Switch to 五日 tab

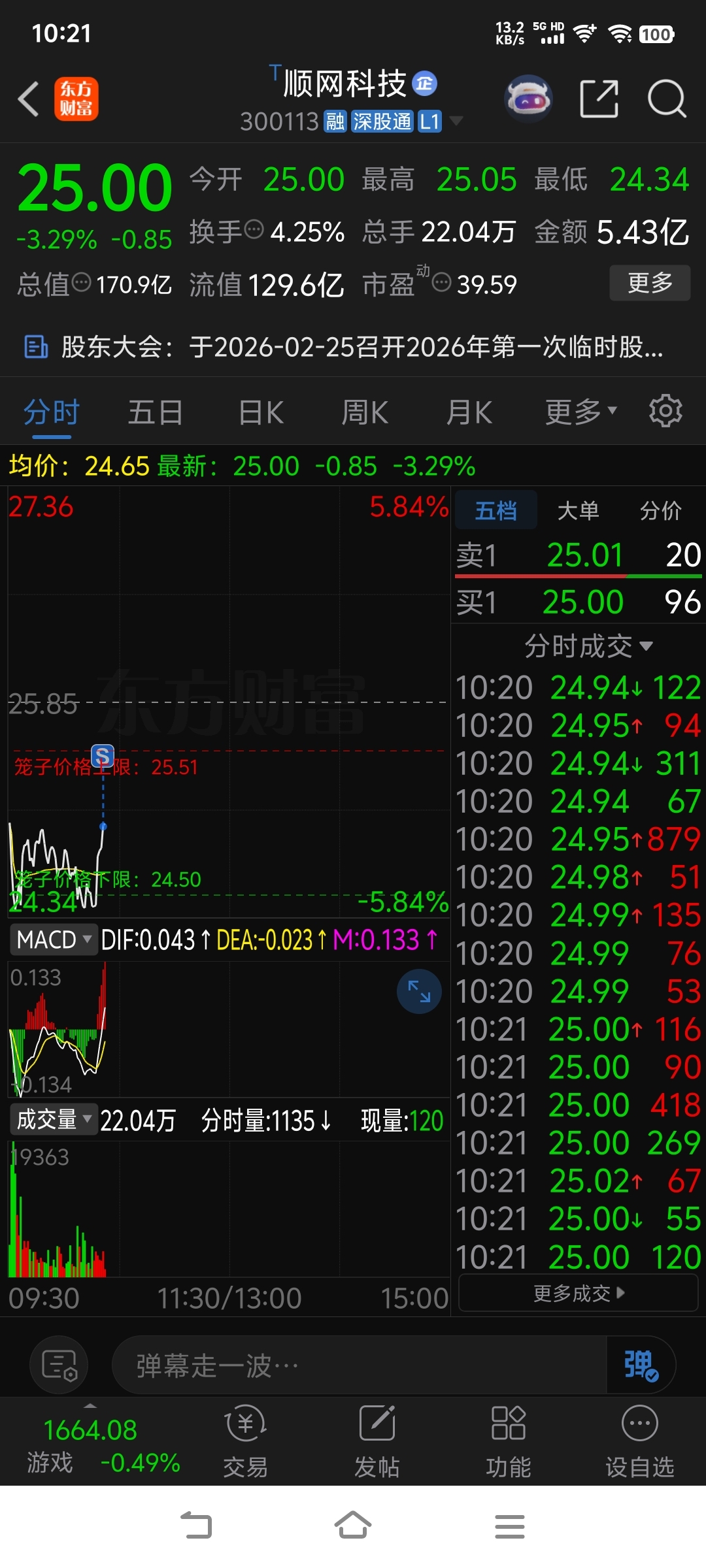coord(156,412)
